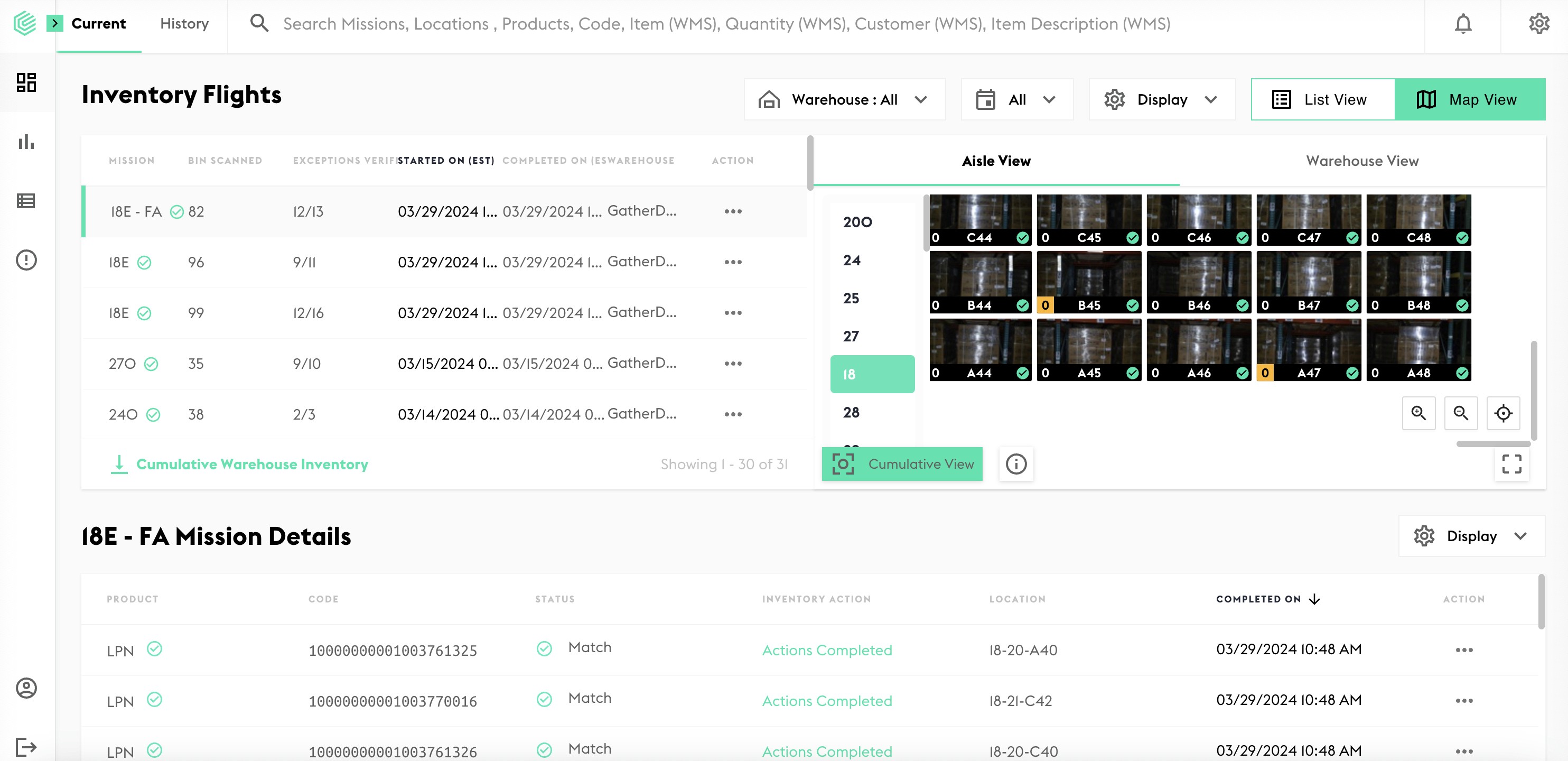
Task: Select aisle 27 in aisle list
Action: (872, 336)
